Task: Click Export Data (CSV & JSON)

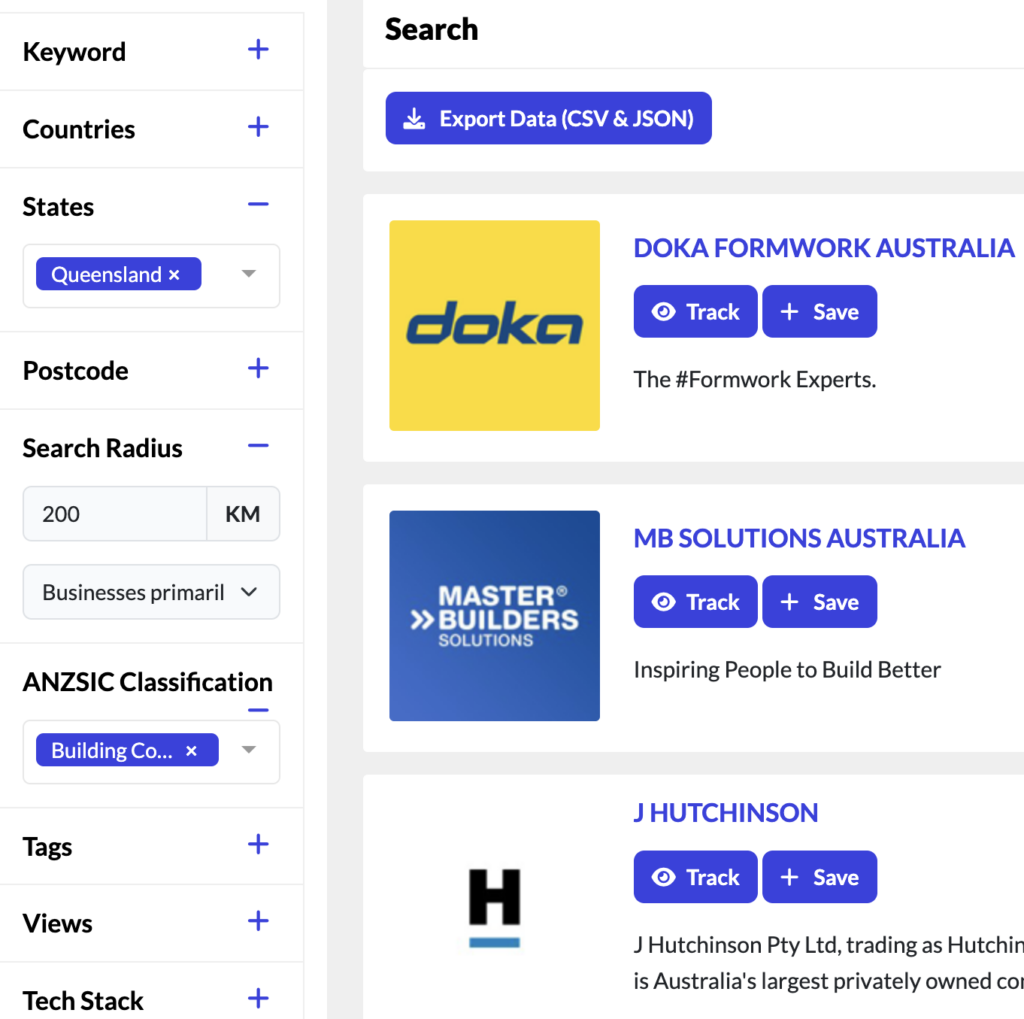Action: click(x=548, y=118)
